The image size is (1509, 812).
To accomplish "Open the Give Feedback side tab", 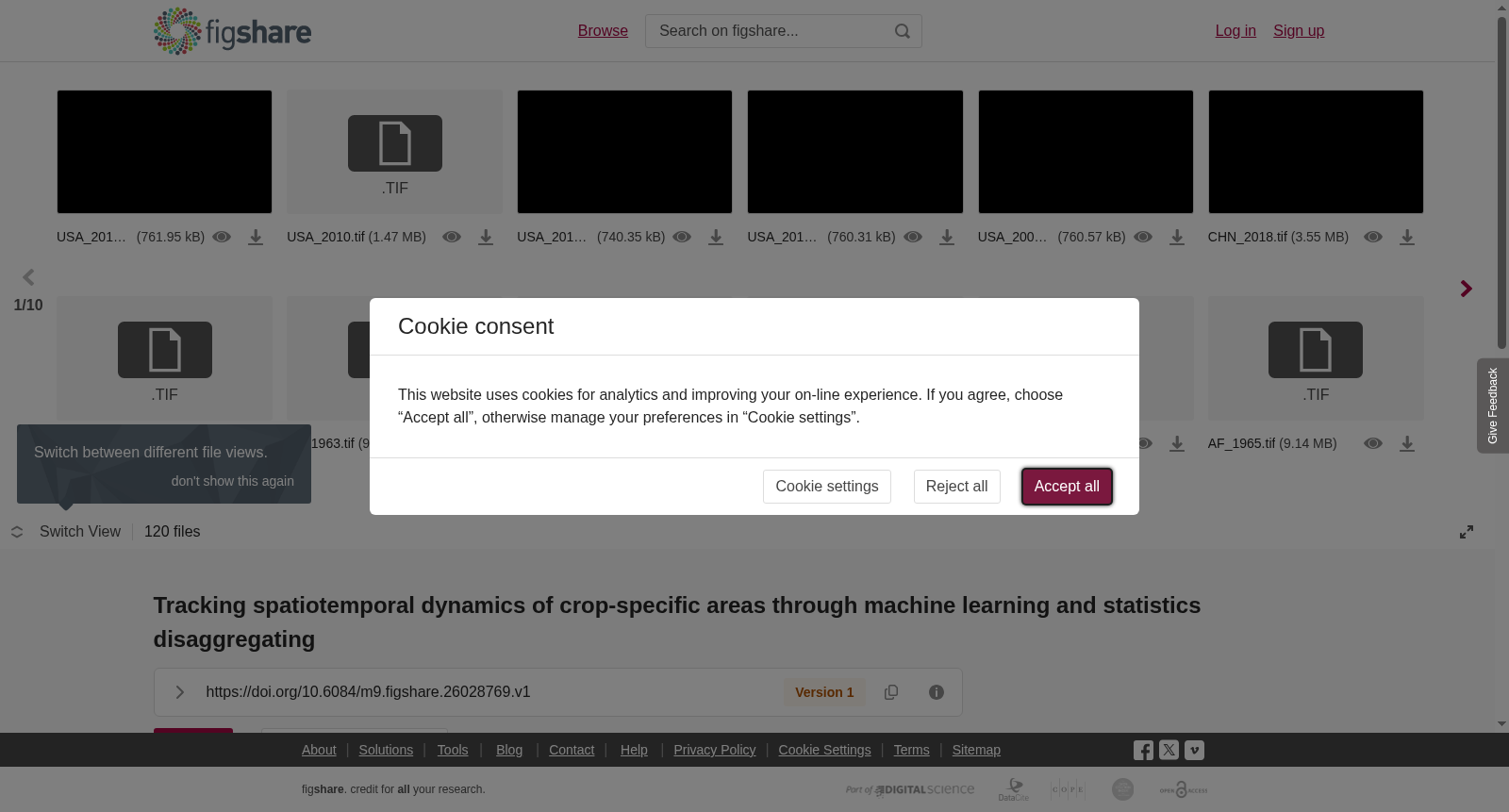I will click(1493, 406).
